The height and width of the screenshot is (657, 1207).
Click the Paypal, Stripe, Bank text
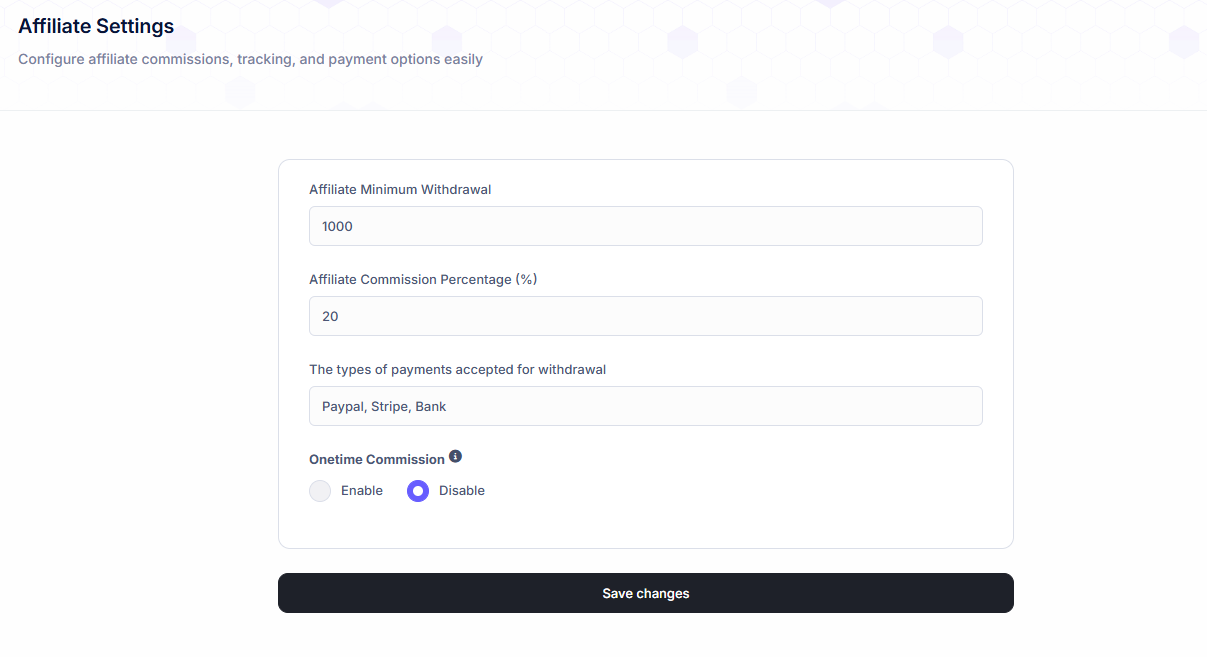385,406
